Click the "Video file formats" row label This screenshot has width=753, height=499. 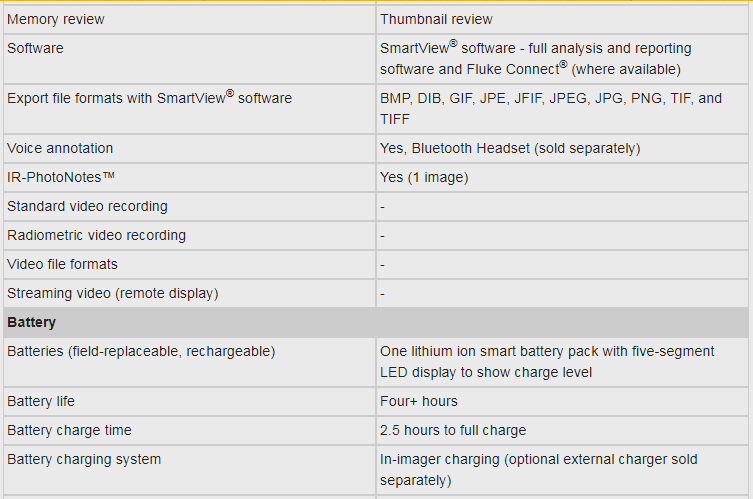[x=62, y=264]
